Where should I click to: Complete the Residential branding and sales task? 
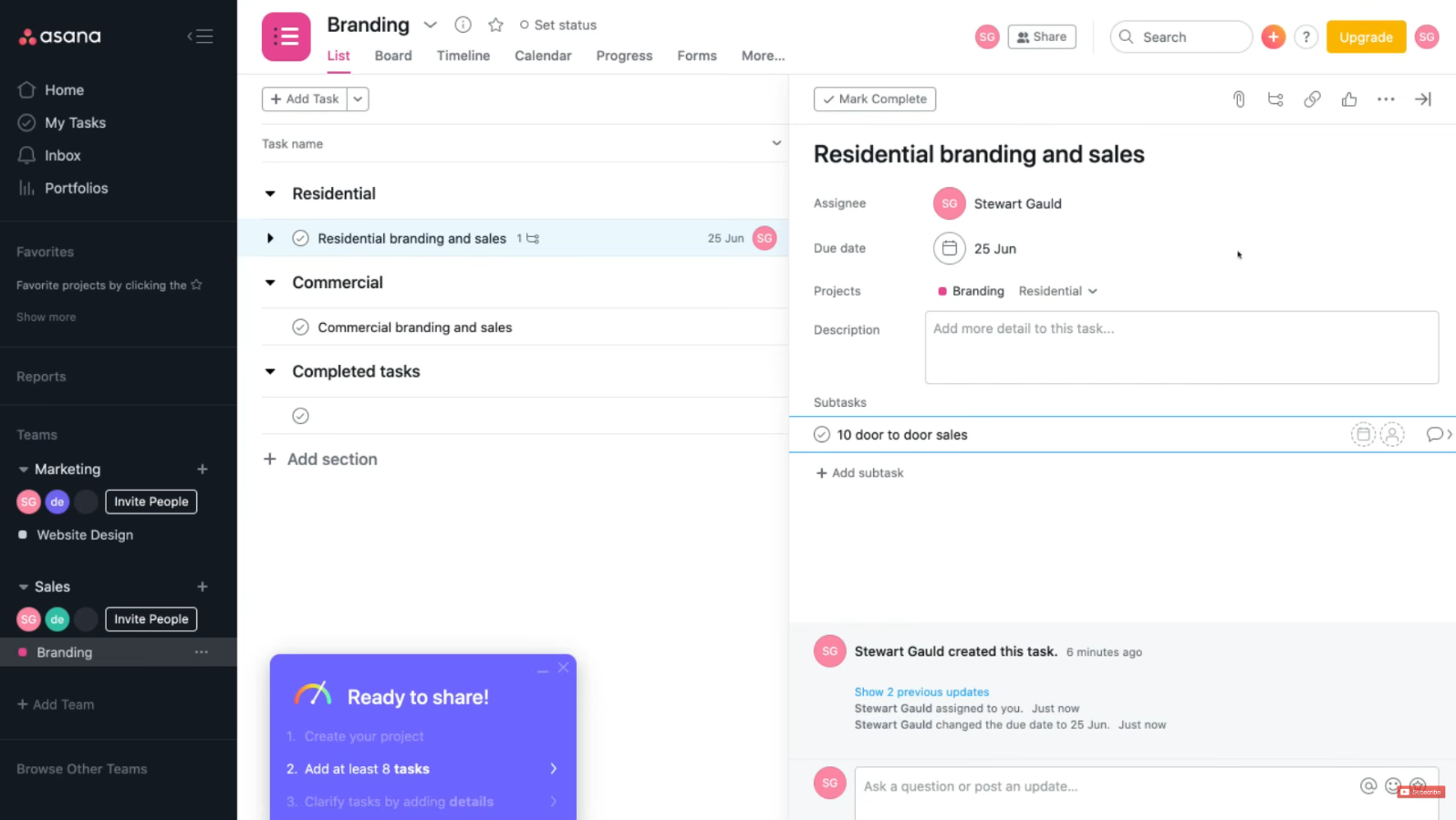click(x=300, y=238)
